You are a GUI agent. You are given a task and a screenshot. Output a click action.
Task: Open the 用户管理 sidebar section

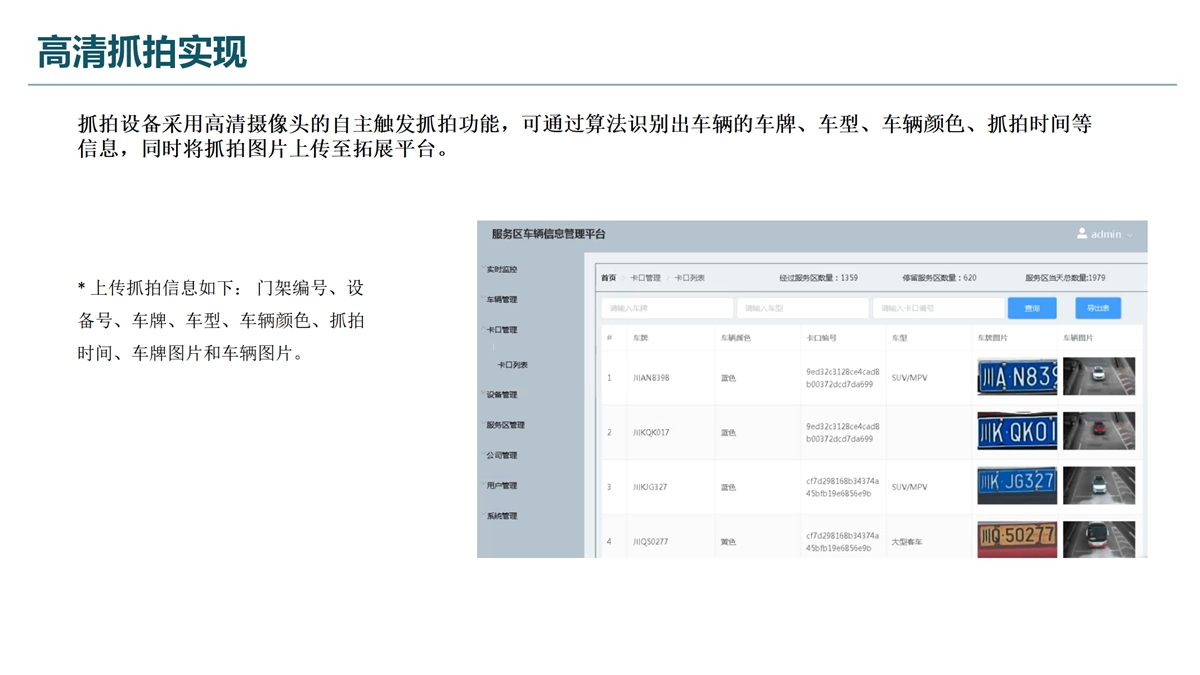click(x=502, y=486)
